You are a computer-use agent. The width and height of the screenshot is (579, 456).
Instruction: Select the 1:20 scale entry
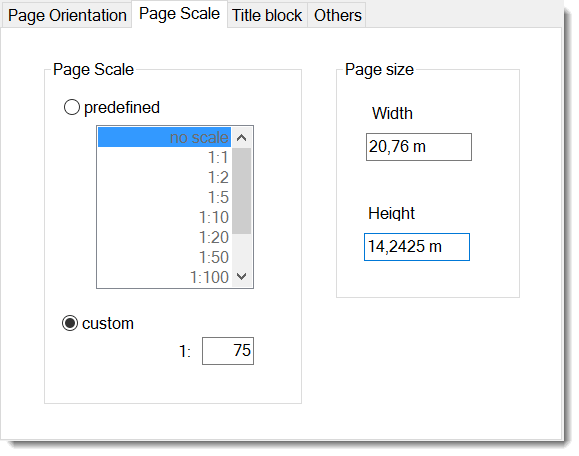pos(164,237)
